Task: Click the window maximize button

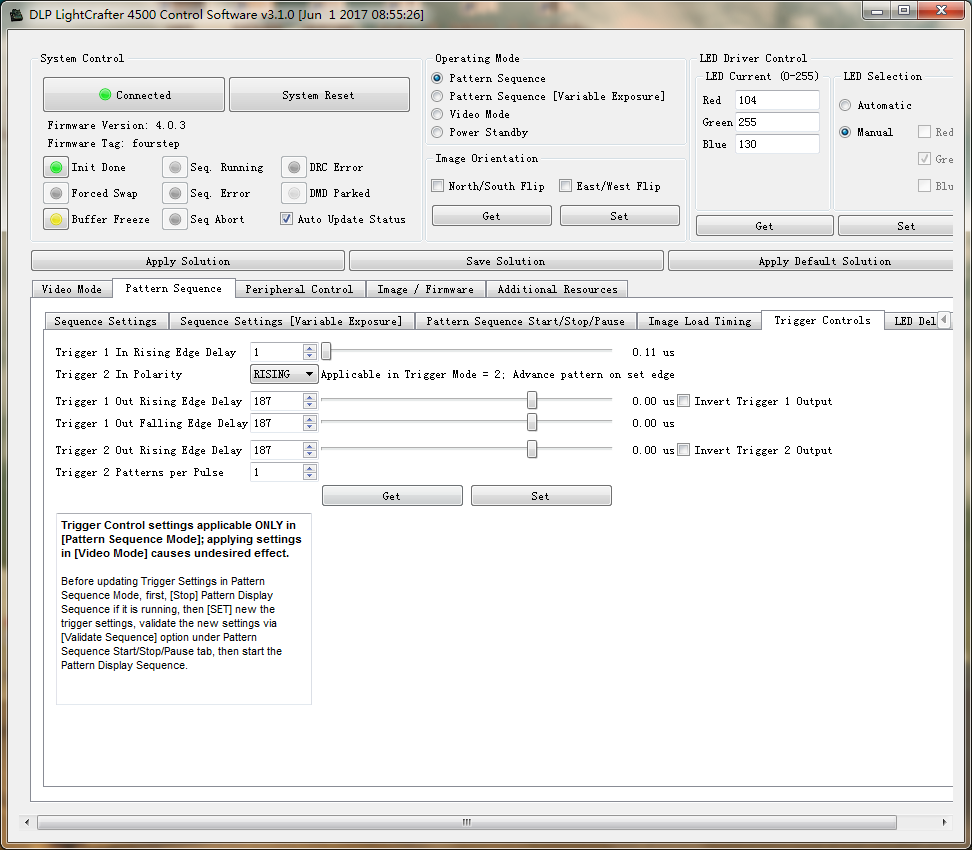Action: (x=904, y=11)
